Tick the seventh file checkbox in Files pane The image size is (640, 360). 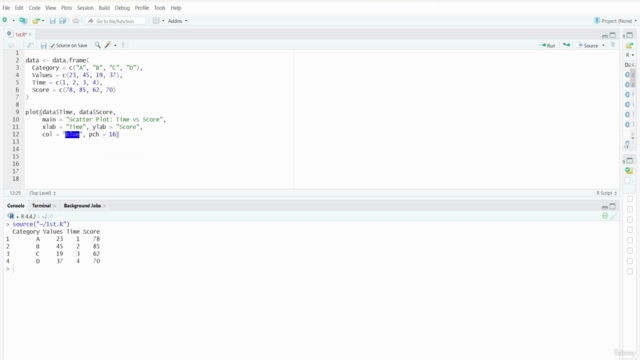(630, 261)
